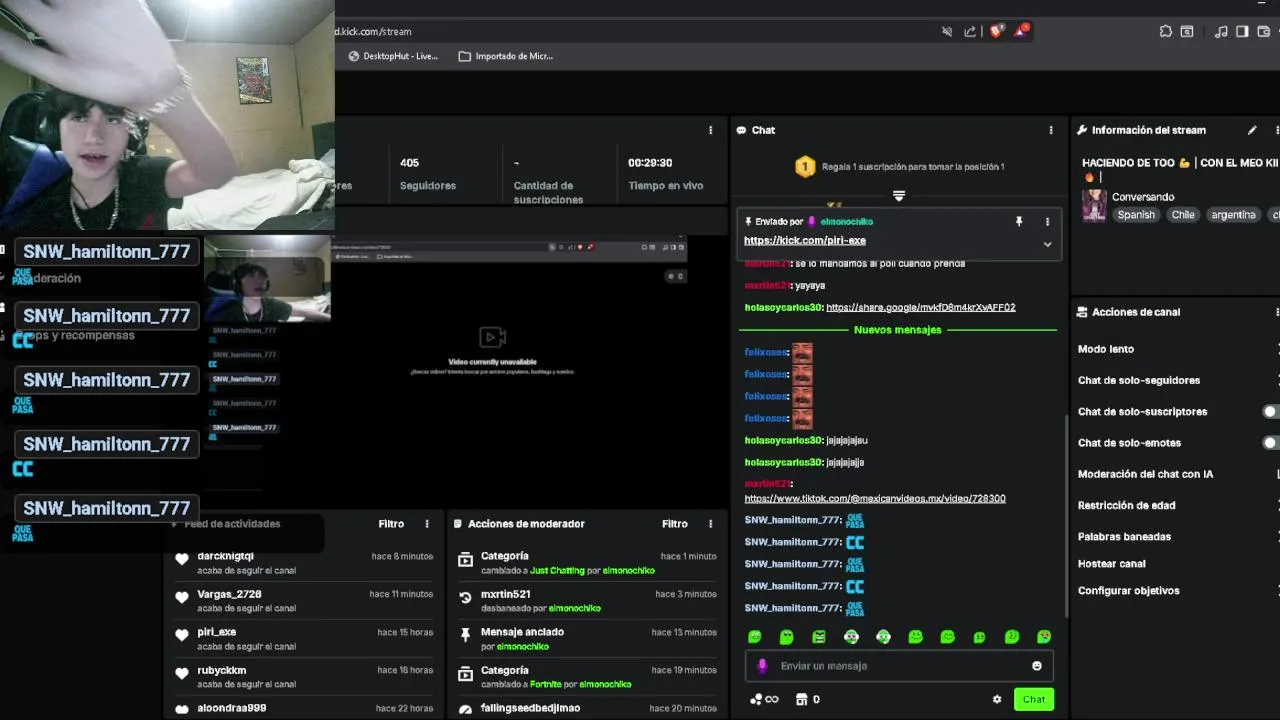Click the 405 Seguidores stat
The height and width of the screenshot is (720, 1280).
point(428,174)
